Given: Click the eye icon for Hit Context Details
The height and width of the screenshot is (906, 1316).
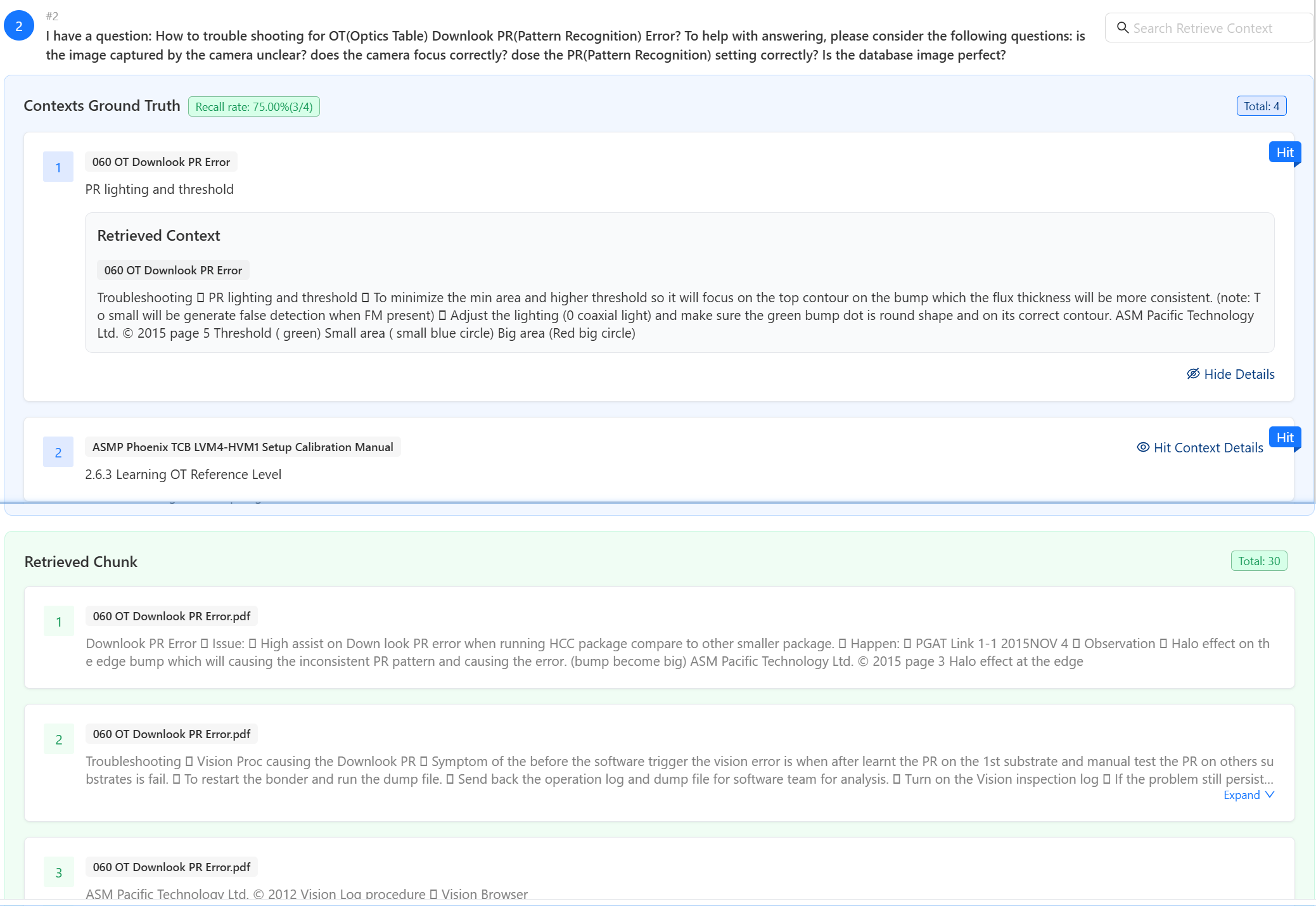Looking at the screenshot, I should [1143, 447].
